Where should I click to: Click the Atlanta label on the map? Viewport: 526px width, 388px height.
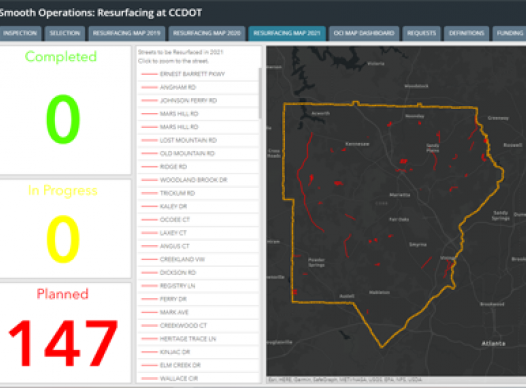tap(493, 343)
